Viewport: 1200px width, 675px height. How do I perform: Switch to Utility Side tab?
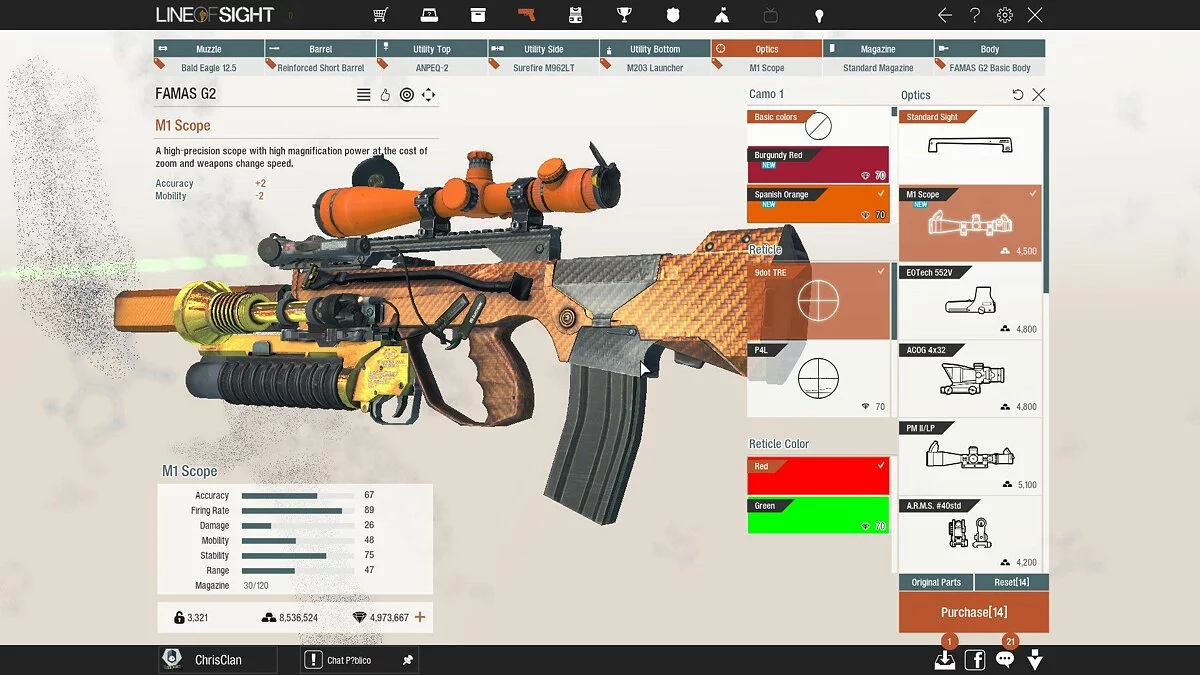(544, 49)
